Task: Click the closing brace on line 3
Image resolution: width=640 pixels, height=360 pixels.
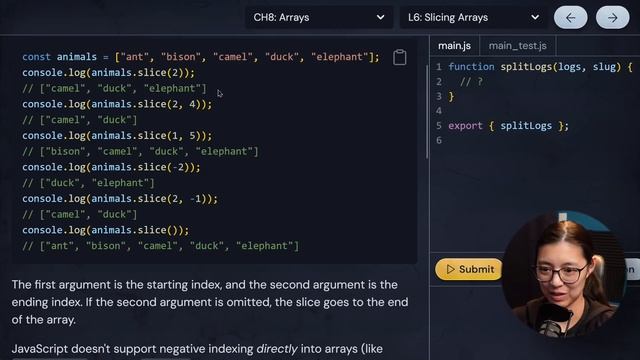Action: 451,96
